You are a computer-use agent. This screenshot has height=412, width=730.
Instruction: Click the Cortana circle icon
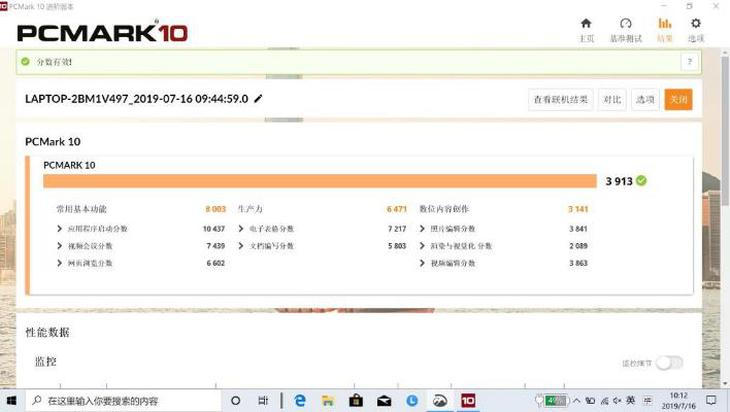[236, 400]
